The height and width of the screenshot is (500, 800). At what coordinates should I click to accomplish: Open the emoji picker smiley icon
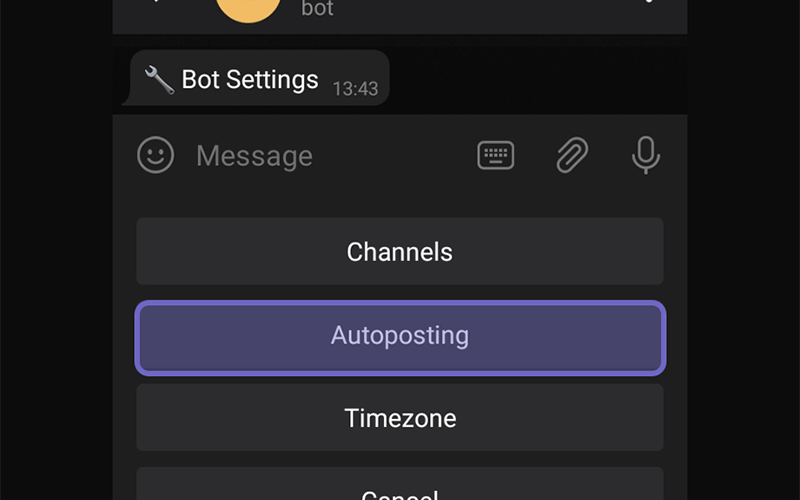[x=156, y=155]
